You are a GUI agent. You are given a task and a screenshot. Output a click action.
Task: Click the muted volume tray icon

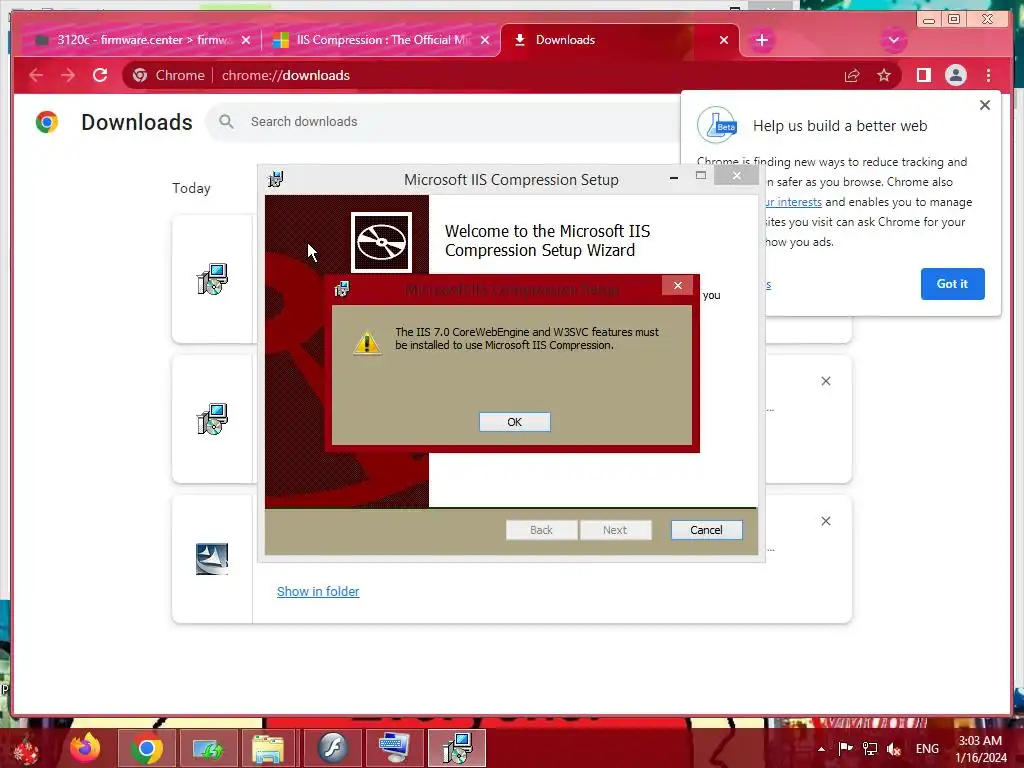click(894, 749)
